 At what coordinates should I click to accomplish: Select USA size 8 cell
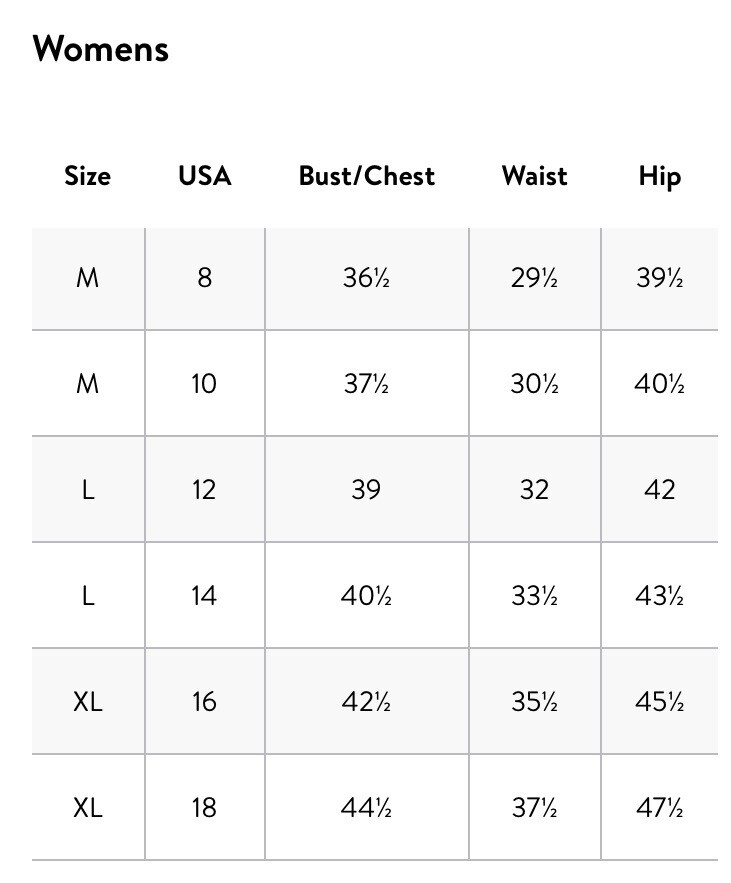coord(204,278)
